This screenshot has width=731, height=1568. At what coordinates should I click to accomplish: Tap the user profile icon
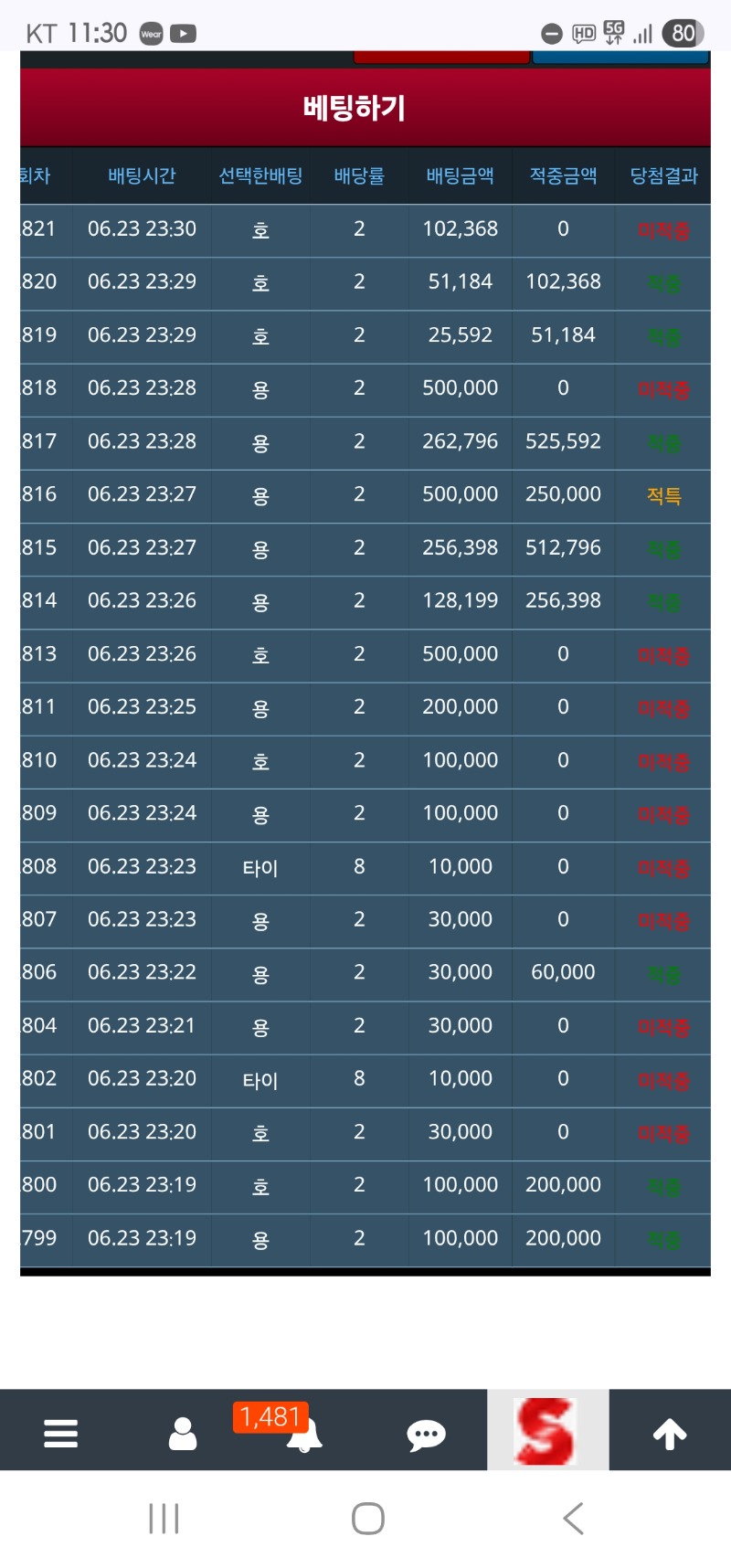pyautogui.click(x=183, y=1432)
